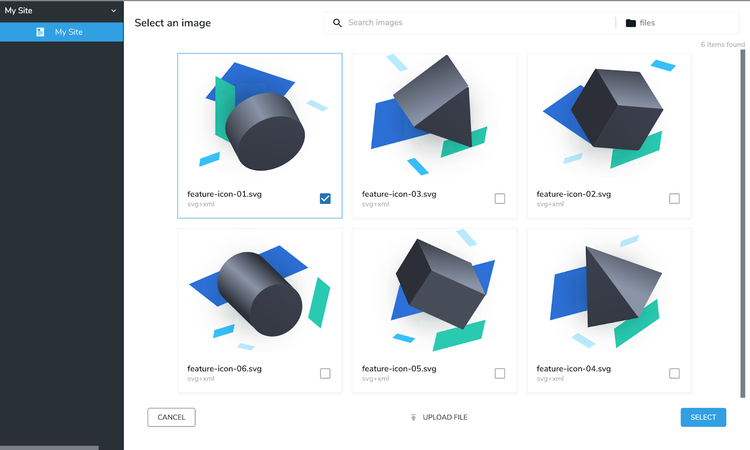Viewport: 750px width, 450px height.
Task: Click the My Site page icon
Action: 40,32
